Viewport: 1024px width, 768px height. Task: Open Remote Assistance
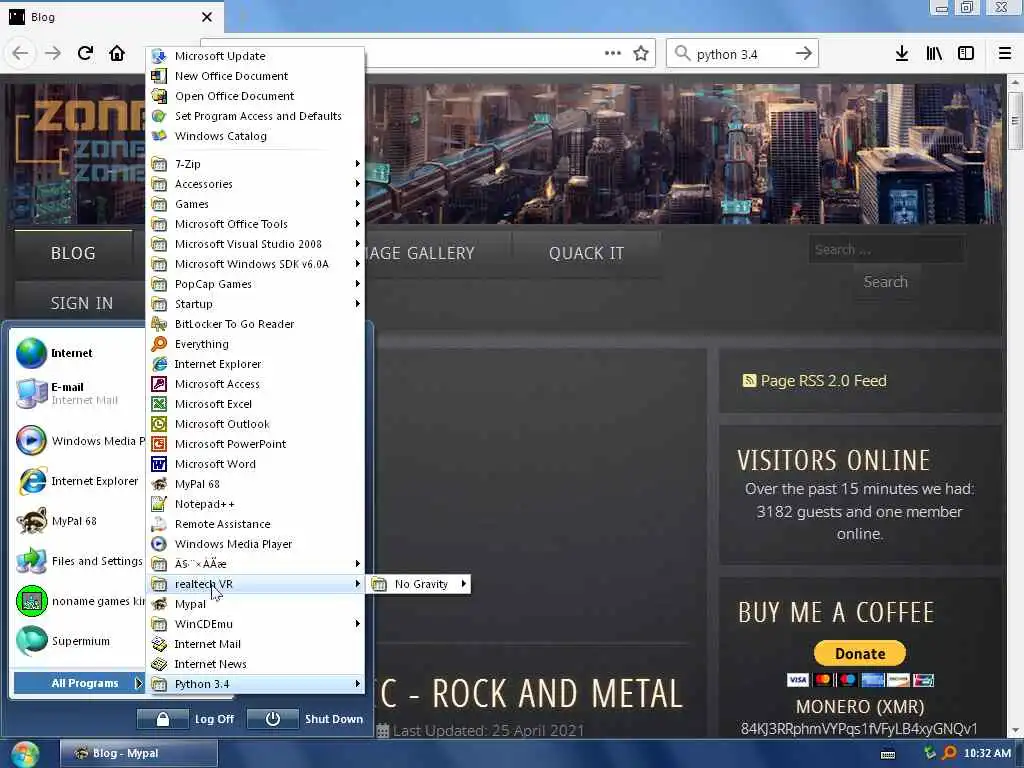[256, 524]
